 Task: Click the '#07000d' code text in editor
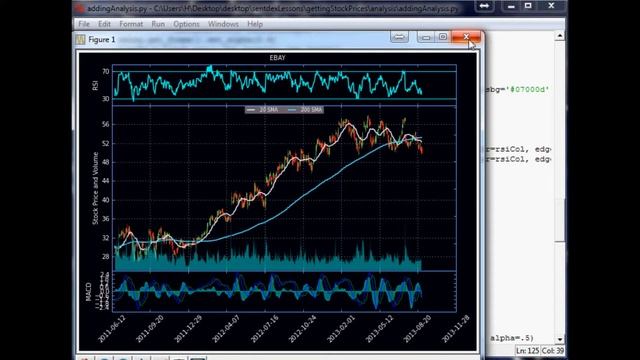click(x=527, y=89)
